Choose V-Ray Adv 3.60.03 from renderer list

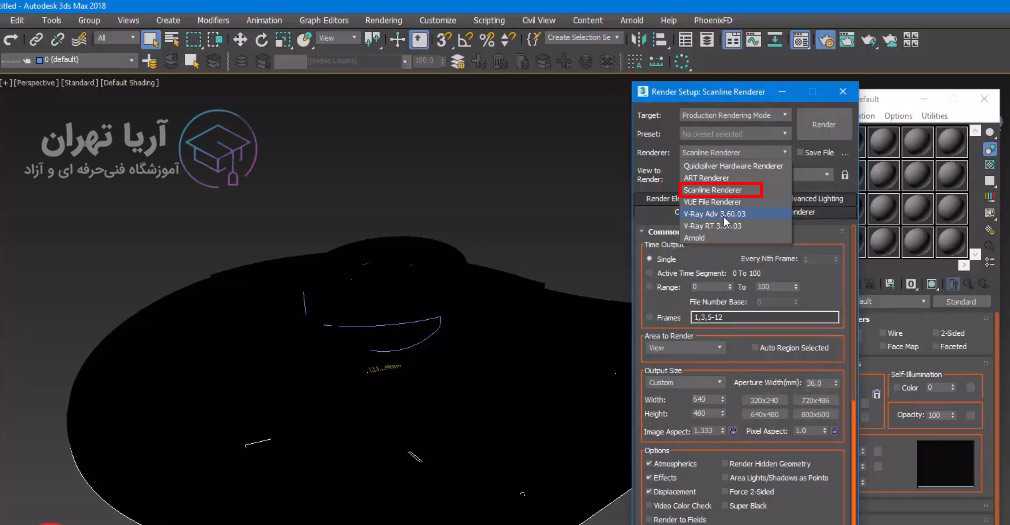click(x=736, y=214)
